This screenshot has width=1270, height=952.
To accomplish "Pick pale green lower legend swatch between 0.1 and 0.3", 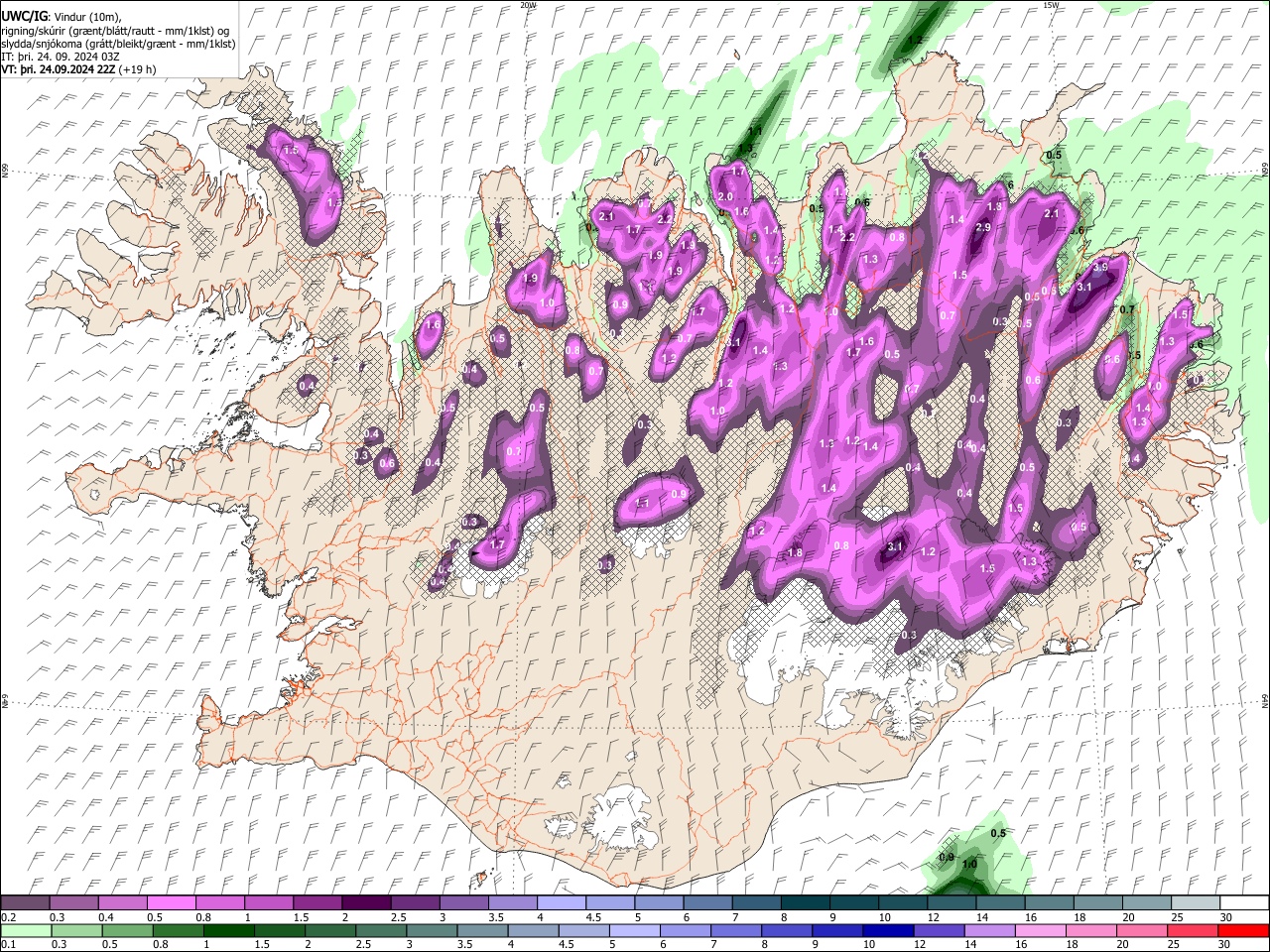I will click(x=26, y=930).
